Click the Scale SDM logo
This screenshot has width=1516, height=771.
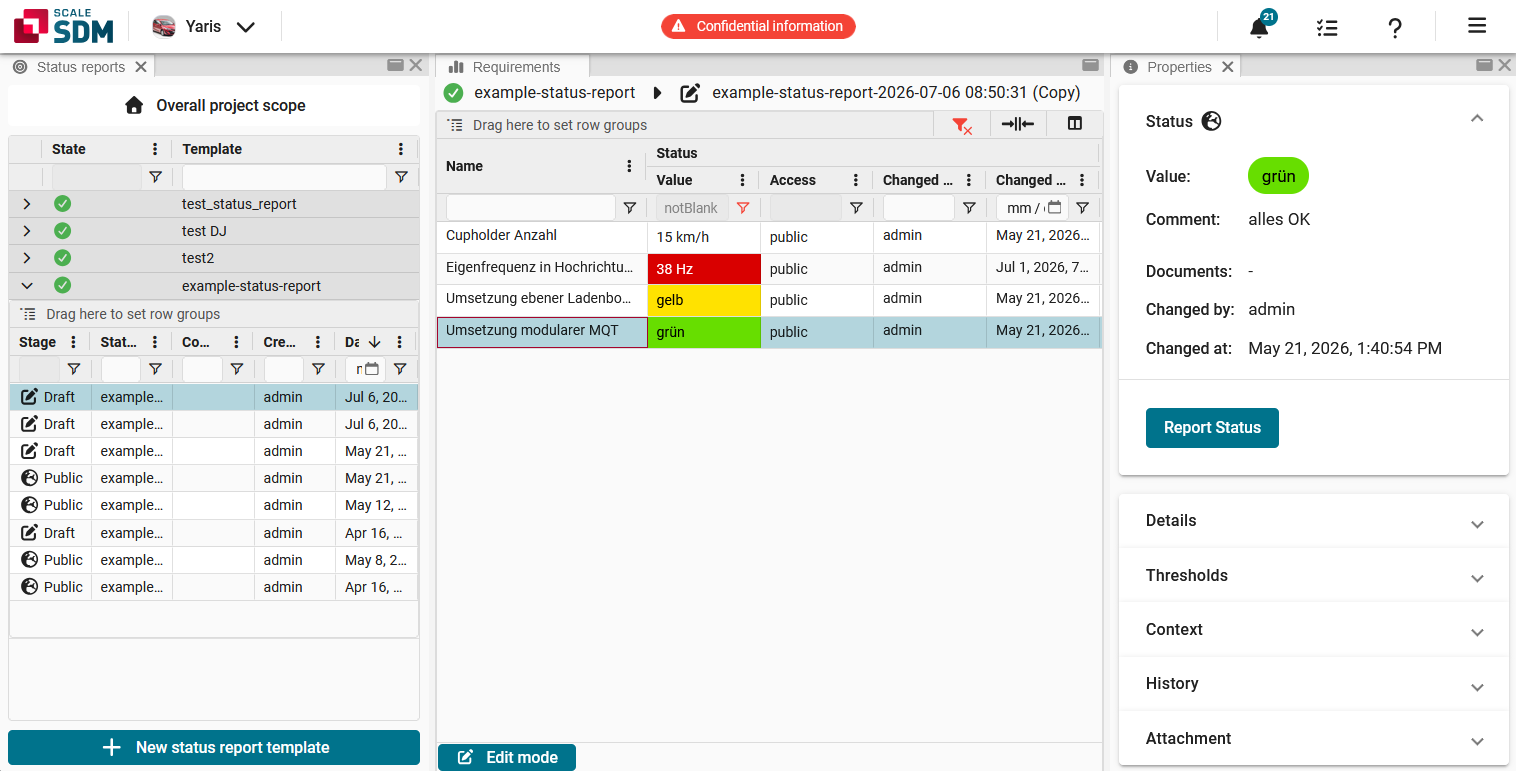coord(64,26)
